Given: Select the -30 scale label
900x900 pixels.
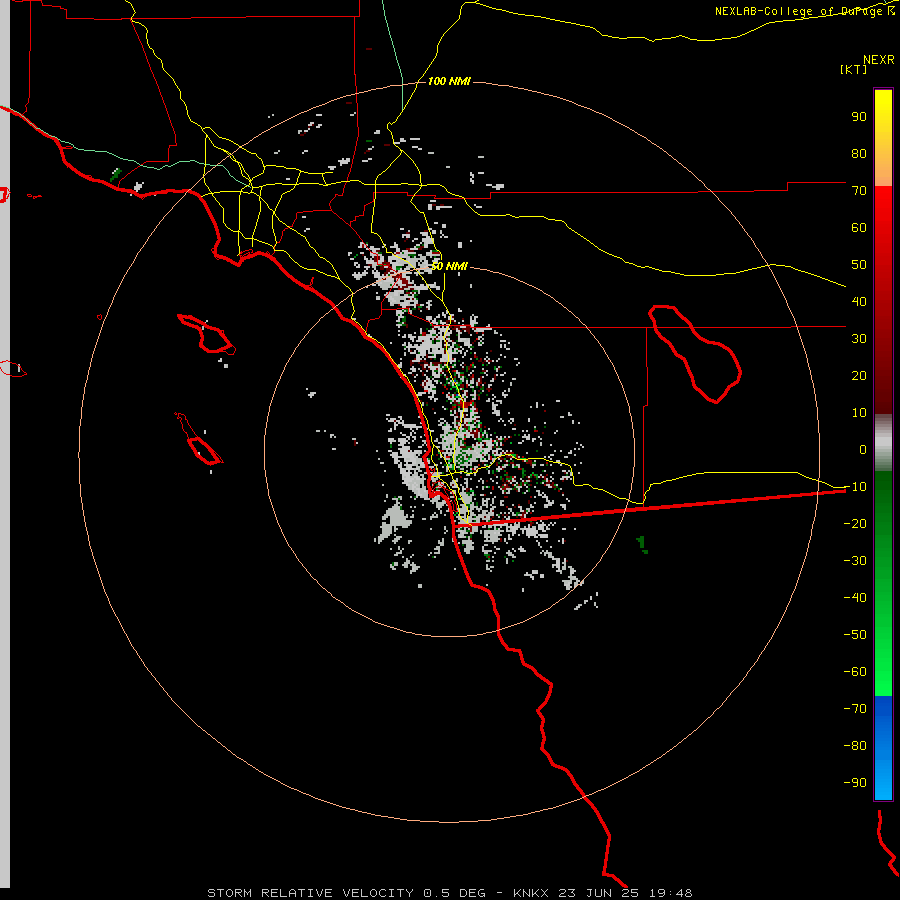Looking at the screenshot, I should click(x=855, y=561).
